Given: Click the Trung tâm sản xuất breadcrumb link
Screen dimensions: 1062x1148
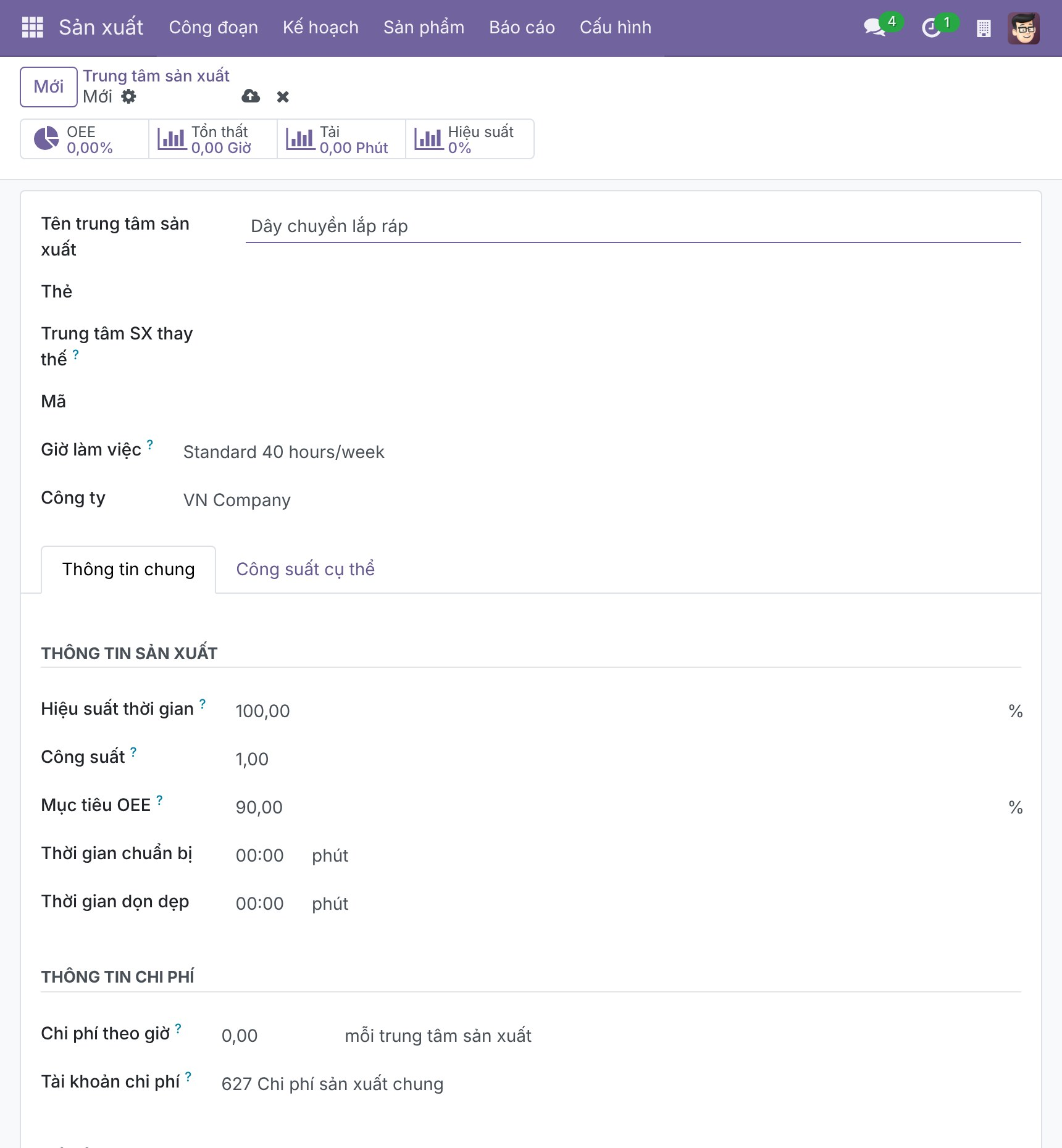Looking at the screenshot, I should click(x=156, y=76).
